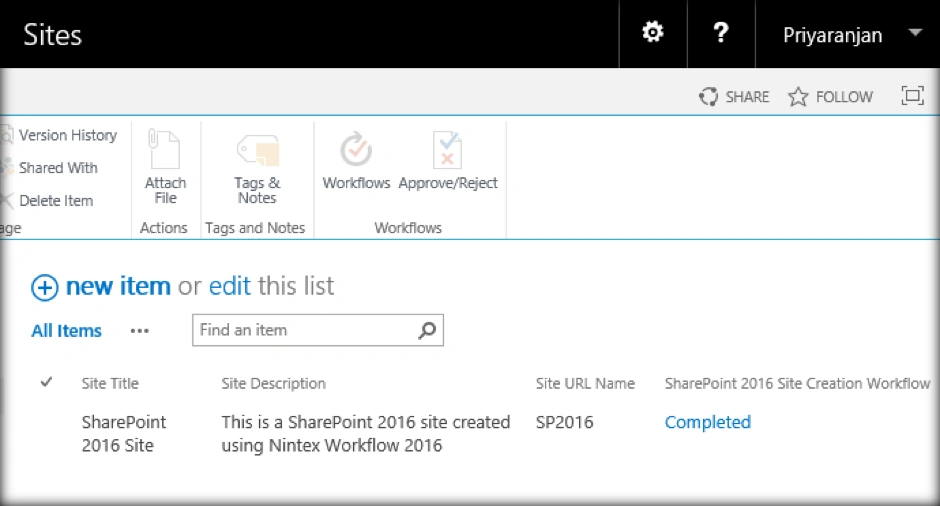Switch to the All Items view
The height and width of the screenshot is (506, 940).
point(67,330)
